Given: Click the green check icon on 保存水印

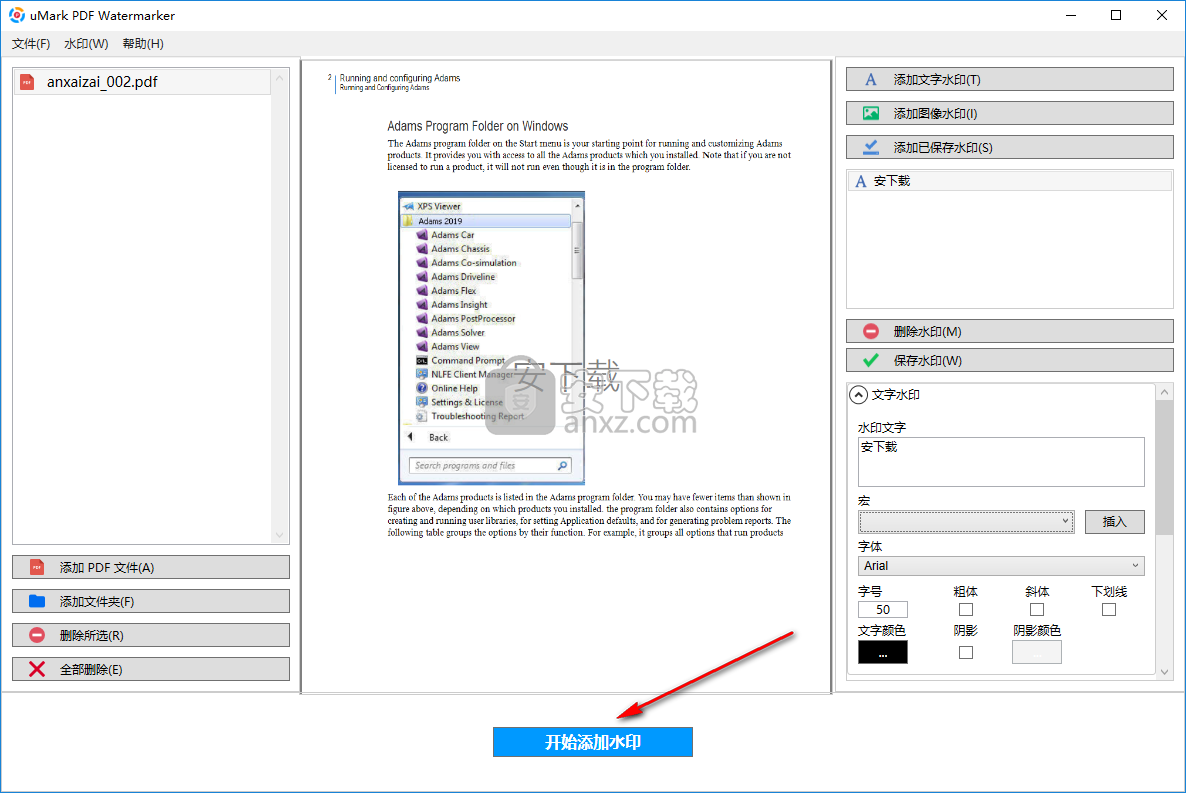Looking at the screenshot, I should pyautogui.click(x=871, y=360).
